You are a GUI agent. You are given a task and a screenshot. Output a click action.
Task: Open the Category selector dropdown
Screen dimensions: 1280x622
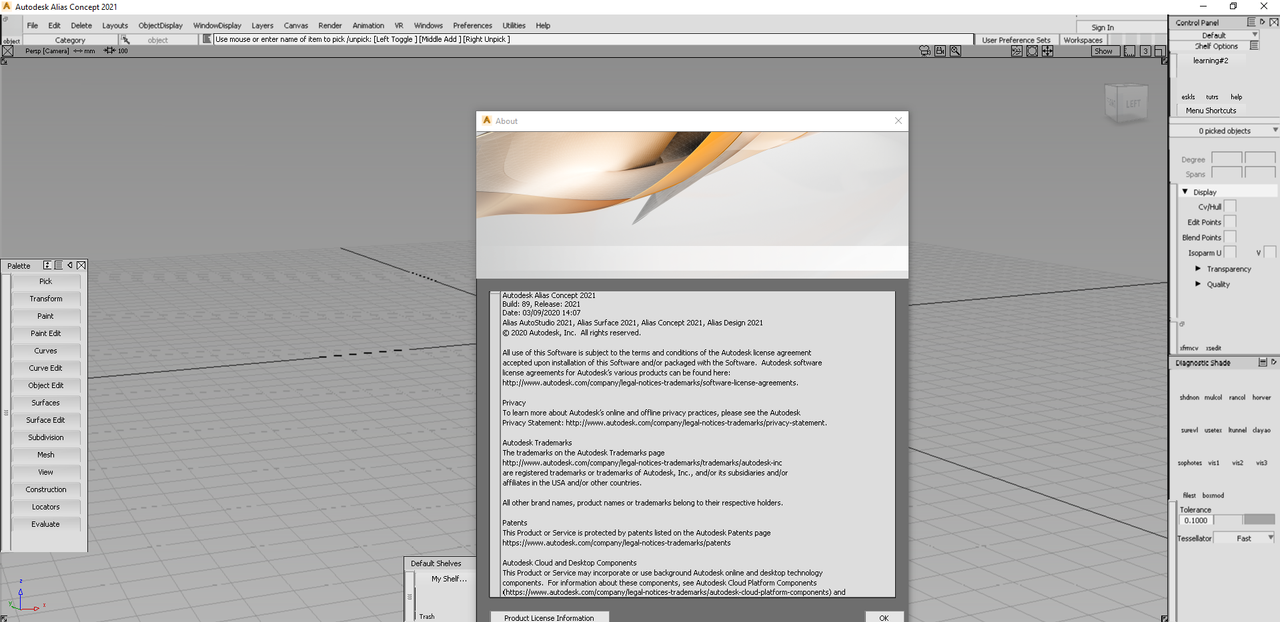coord(70,40)
